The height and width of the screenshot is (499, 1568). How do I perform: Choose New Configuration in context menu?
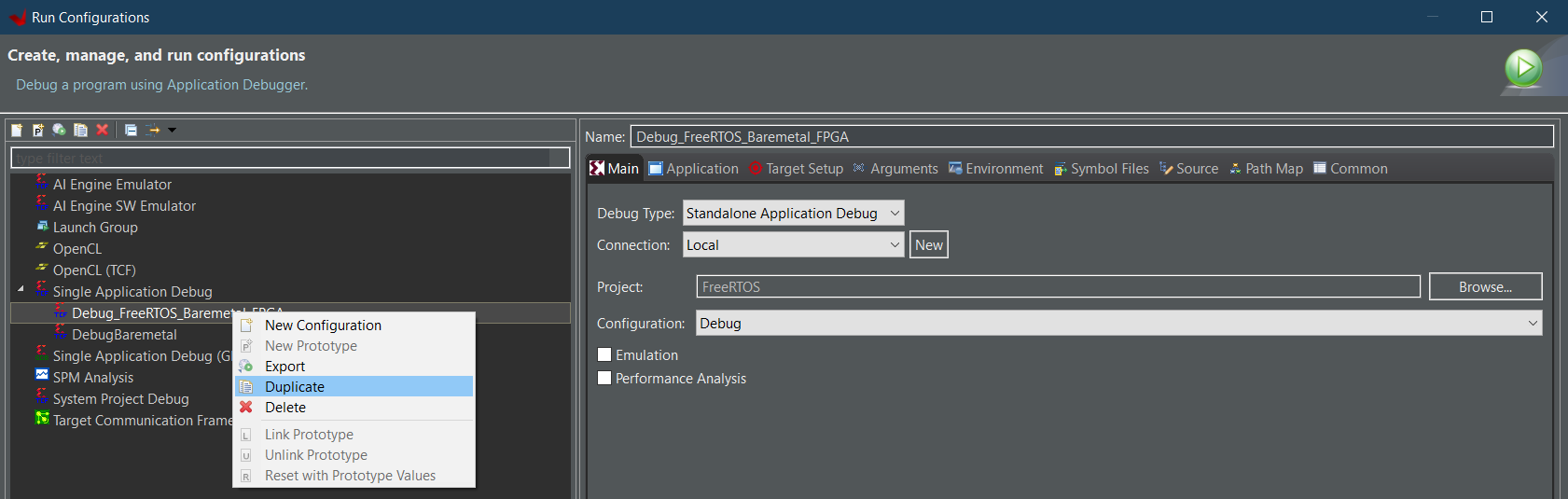click(354, 325)
